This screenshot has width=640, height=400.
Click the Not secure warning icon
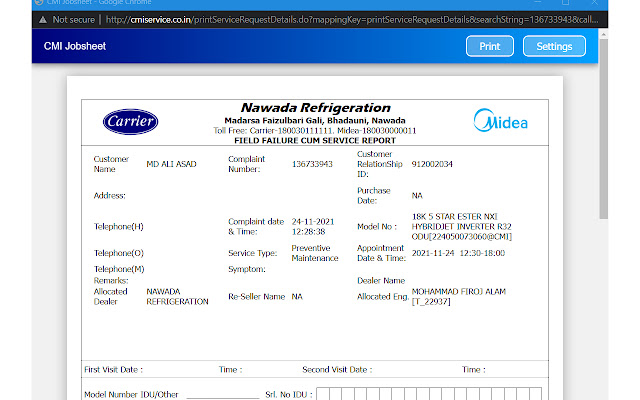[x=43, y=20]
